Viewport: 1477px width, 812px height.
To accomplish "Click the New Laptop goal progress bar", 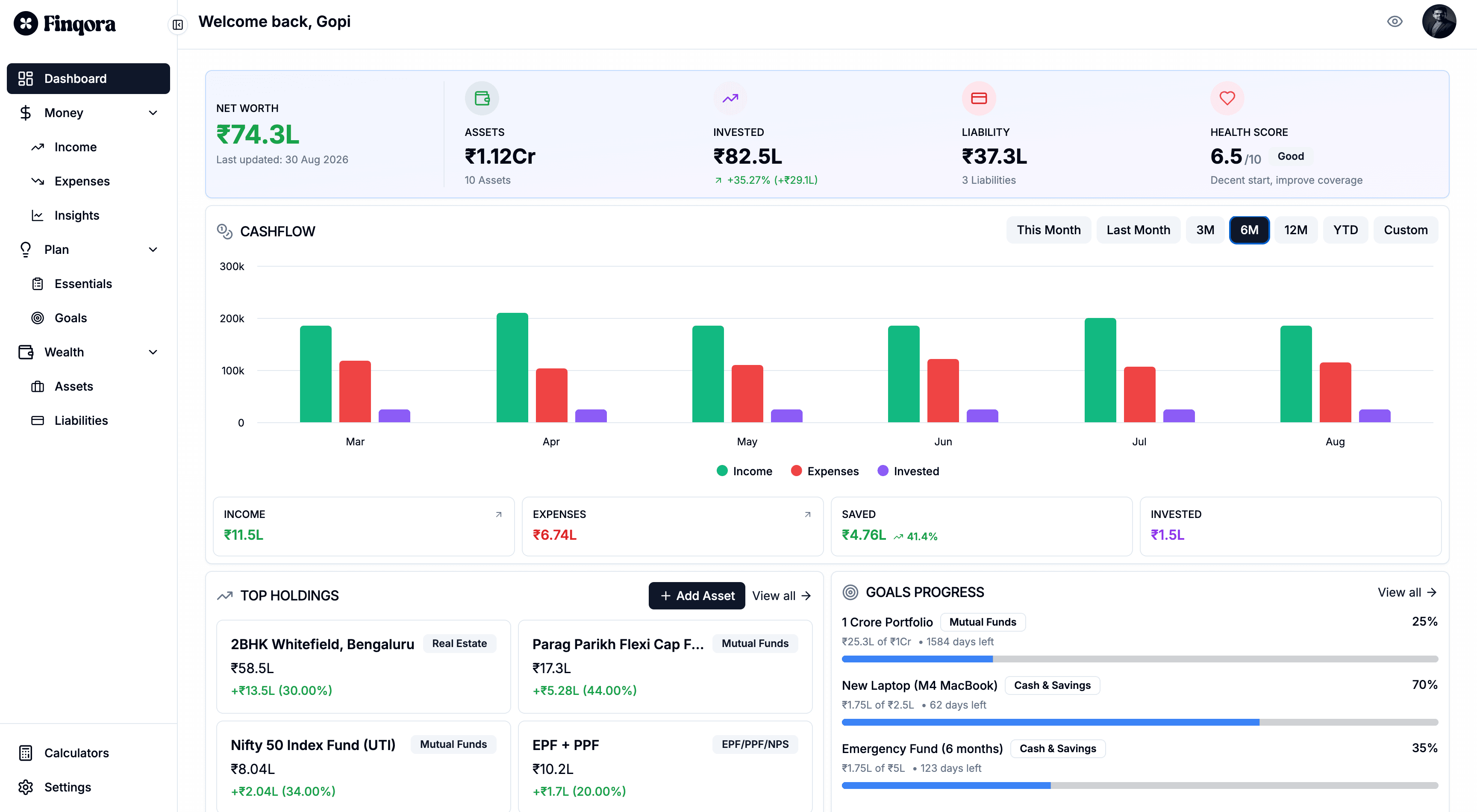I will pyautogui.click(x=1139, y=722).
